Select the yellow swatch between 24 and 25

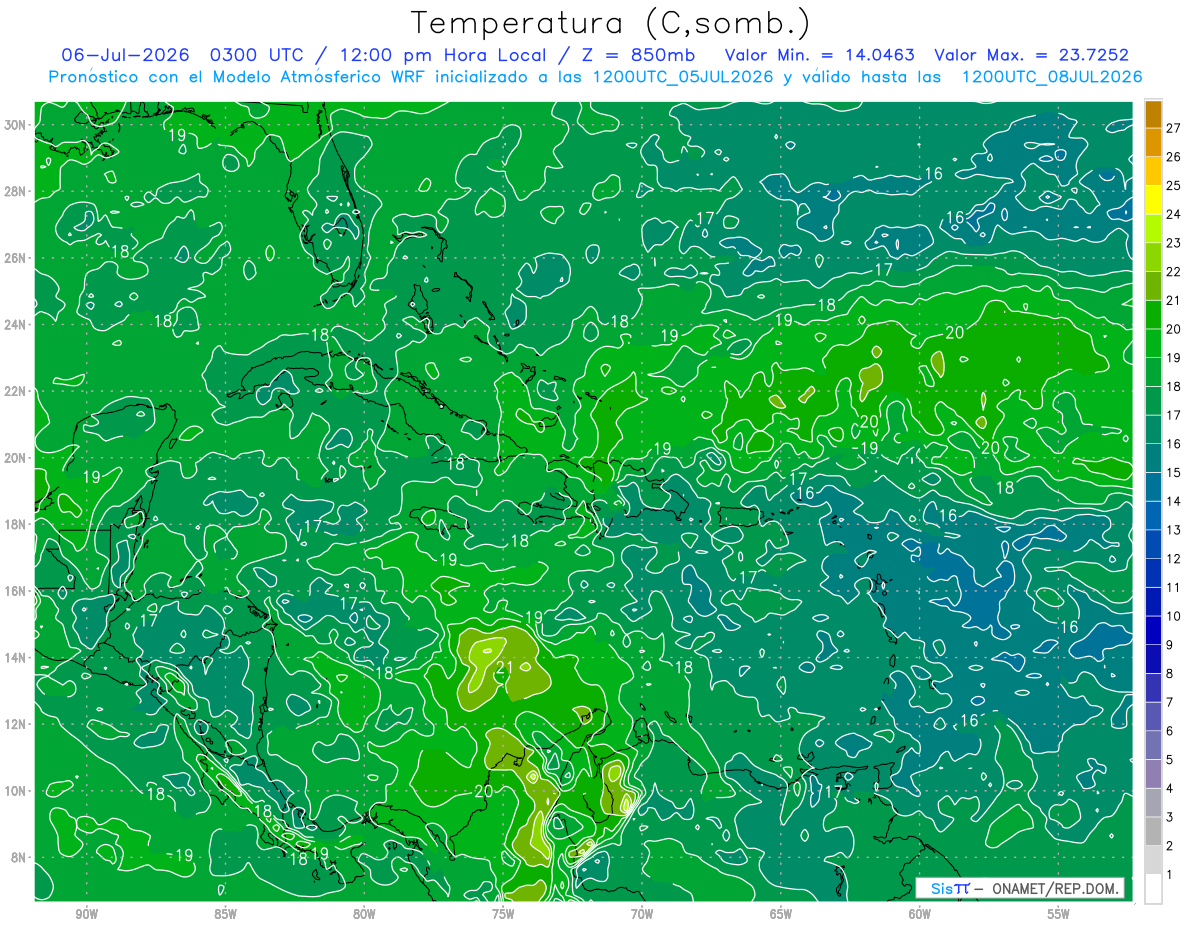click(1153, 200)
